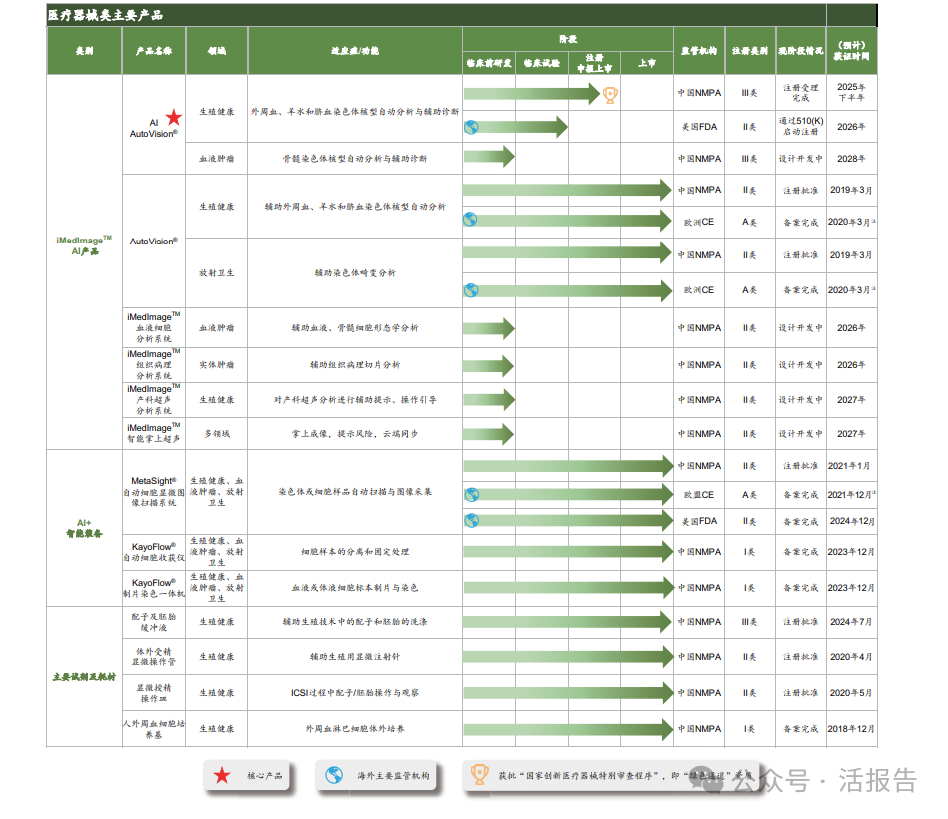Click the KayoFlow 自动细胞收获仪 product cell

point(153,552)
